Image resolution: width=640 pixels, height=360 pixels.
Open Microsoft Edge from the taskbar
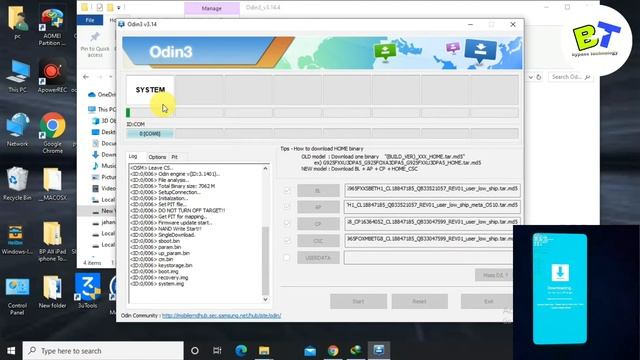pos(241,351)
